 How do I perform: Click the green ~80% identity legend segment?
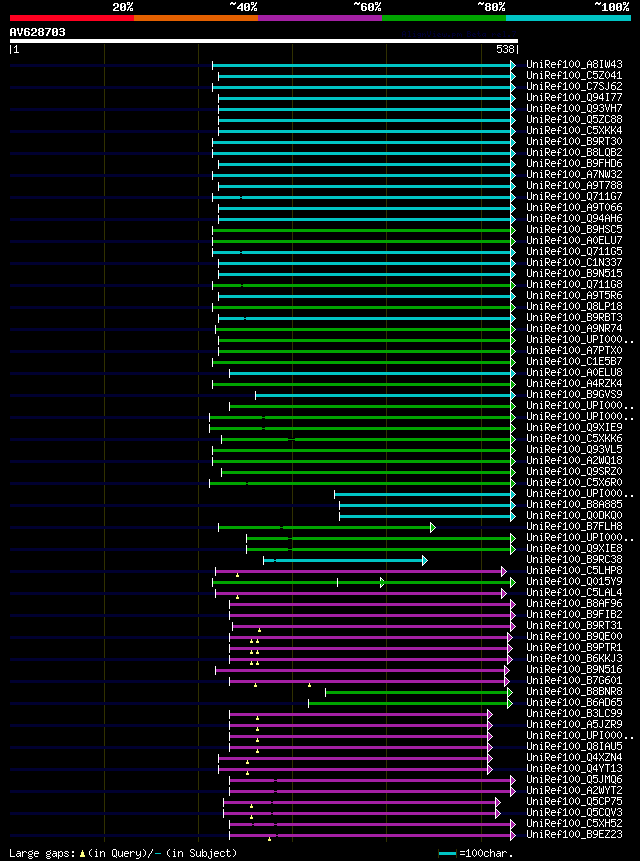tap(444, 18)
